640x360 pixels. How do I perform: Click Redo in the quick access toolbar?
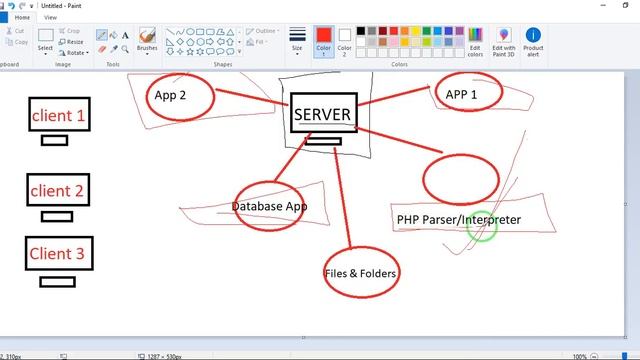pos(22,6)
